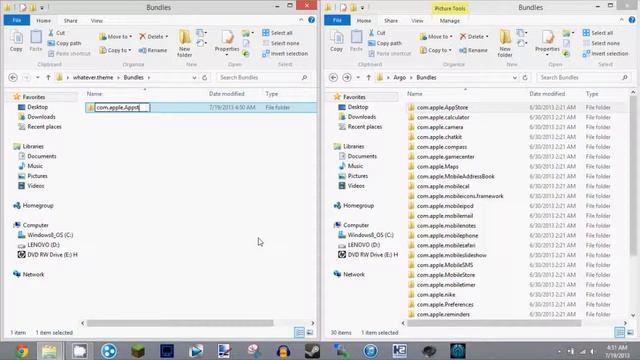Open Google Chrome from the taskbar

[22, 351]
